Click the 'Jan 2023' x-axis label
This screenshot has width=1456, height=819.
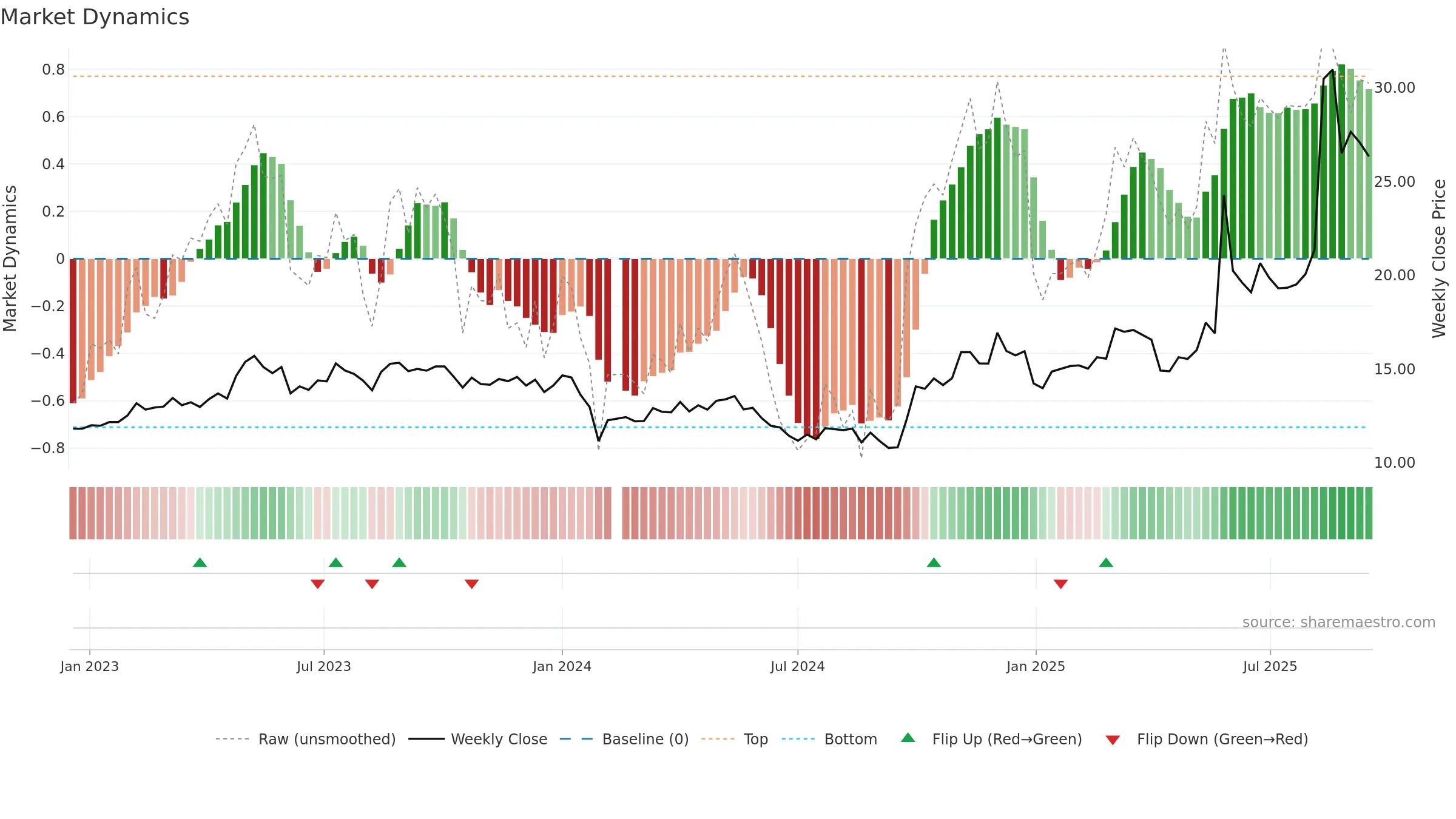(x=90, y=666)
